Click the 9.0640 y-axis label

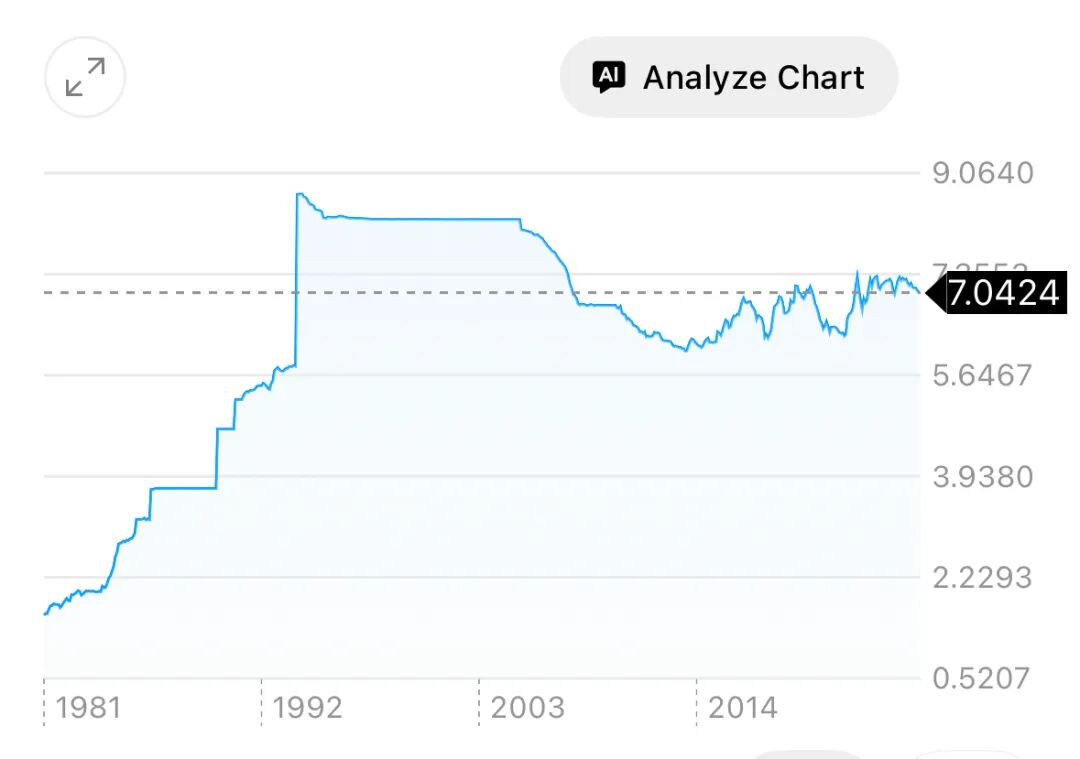[x=983, y=173]
